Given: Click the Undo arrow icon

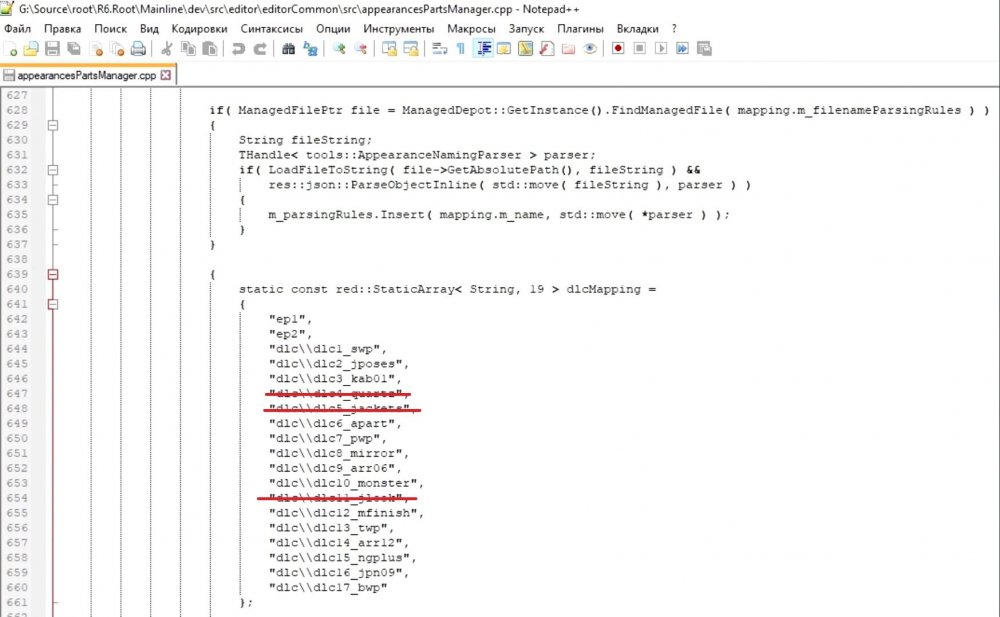Looking at the screenshot, I should (x=239, y=48).
